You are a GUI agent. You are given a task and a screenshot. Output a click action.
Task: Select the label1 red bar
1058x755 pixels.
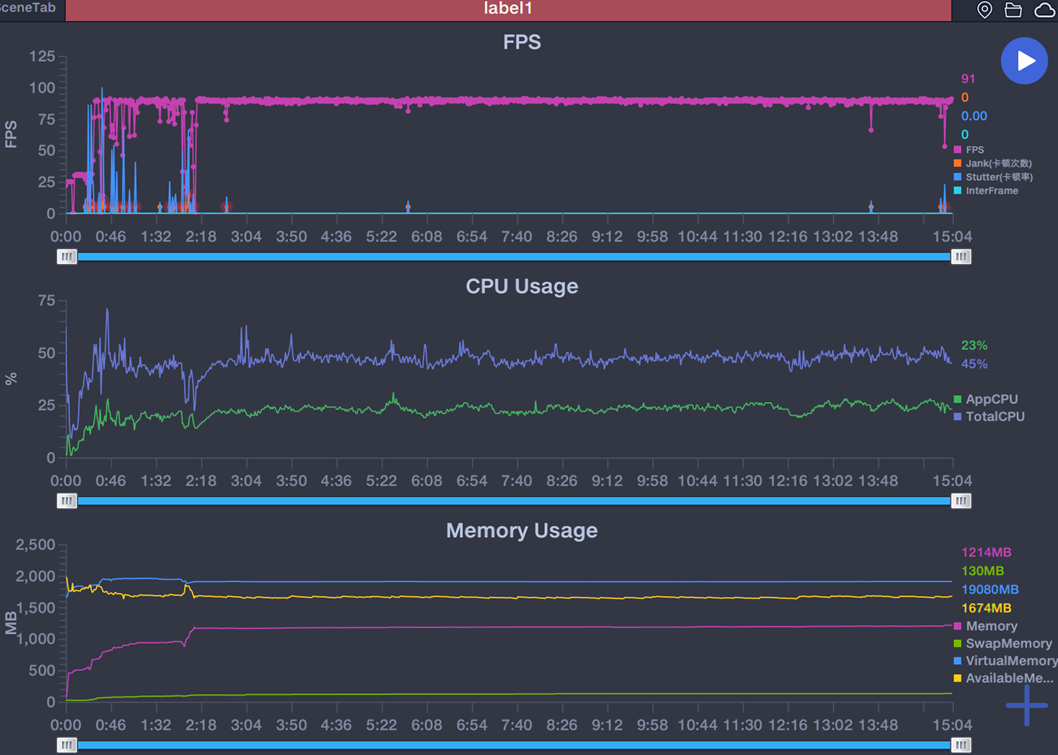click(x=508, y=9)
